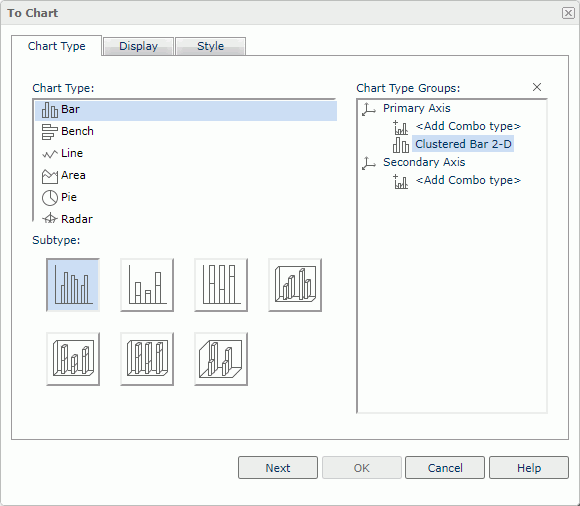
Task: Select the 100% Stacked Bar 3-D subtype
Action: coord(147,359)
